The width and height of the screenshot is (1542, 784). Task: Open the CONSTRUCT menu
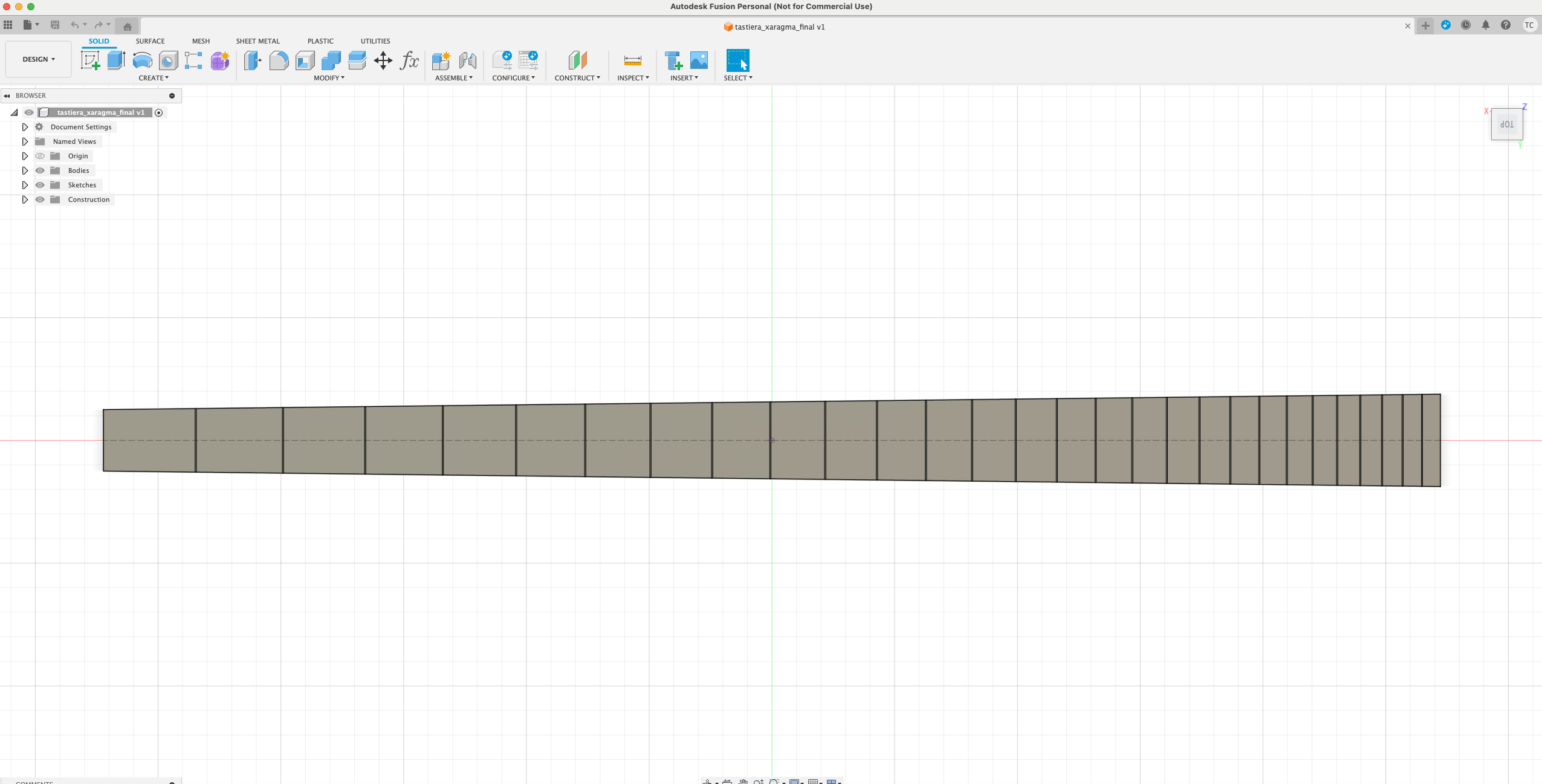[577, 78]
